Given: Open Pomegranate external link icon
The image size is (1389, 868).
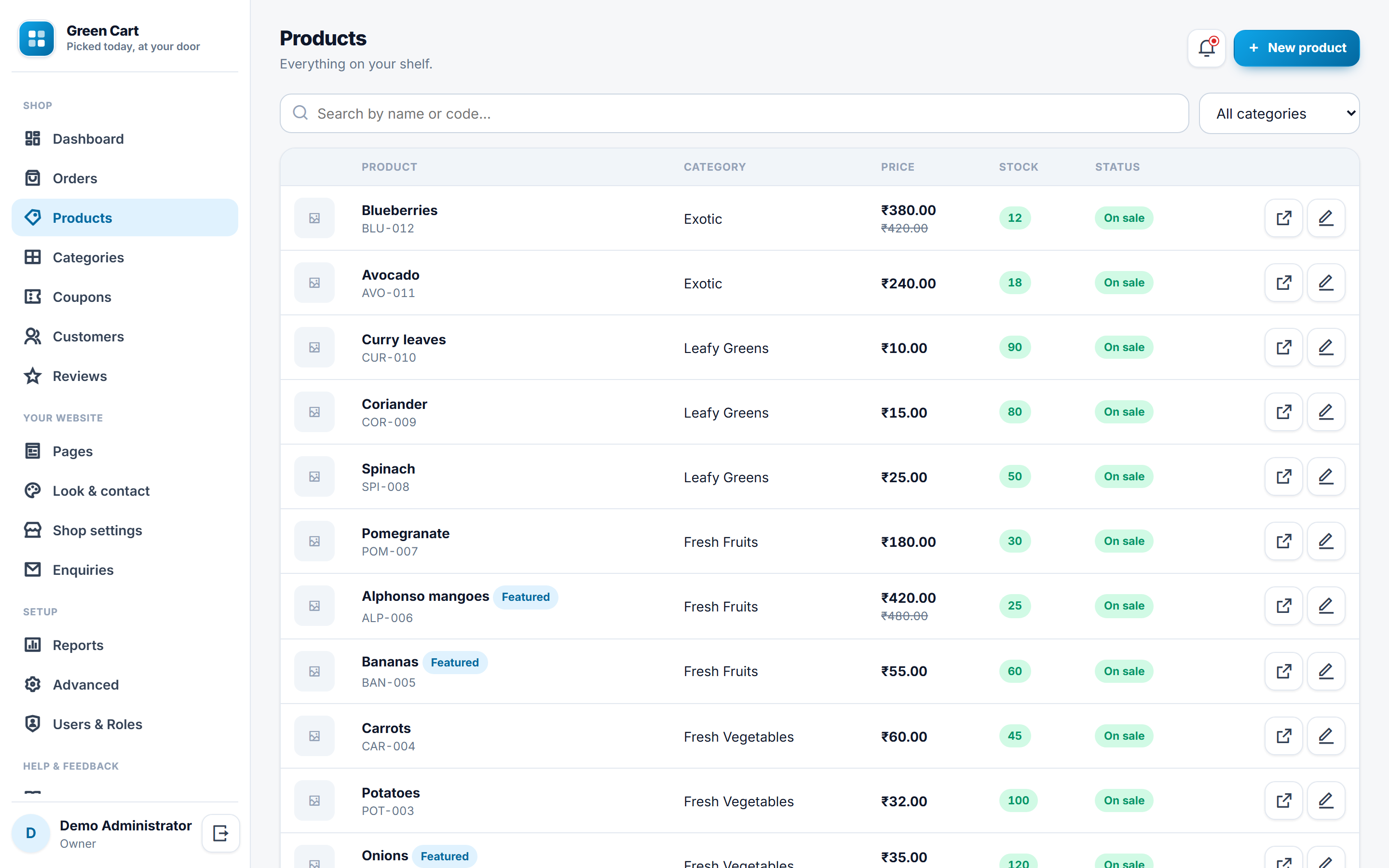Looking at the screenshot, I should 1283,541.
